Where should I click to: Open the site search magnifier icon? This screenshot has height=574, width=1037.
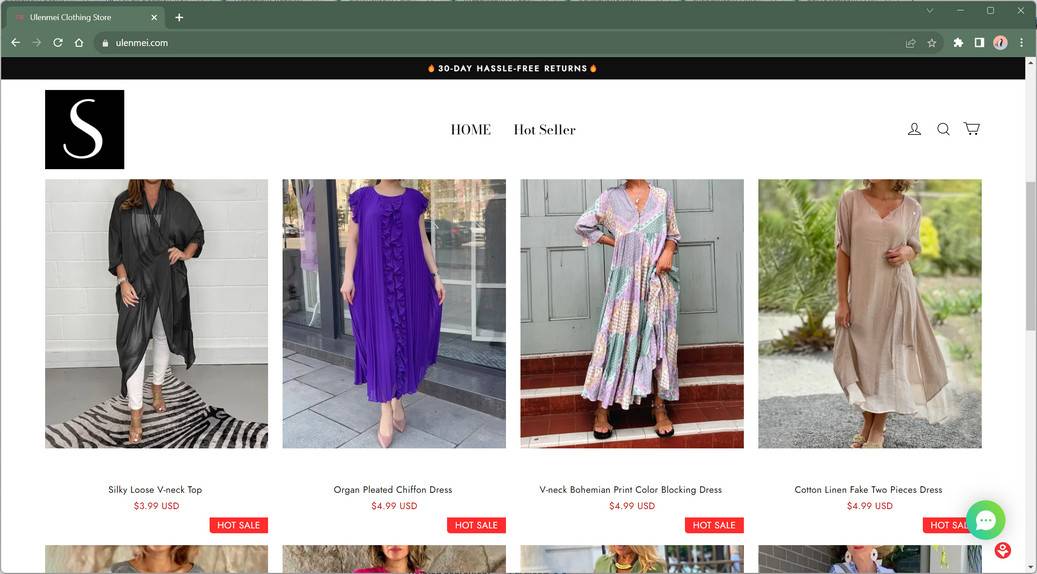click(943, 129)
